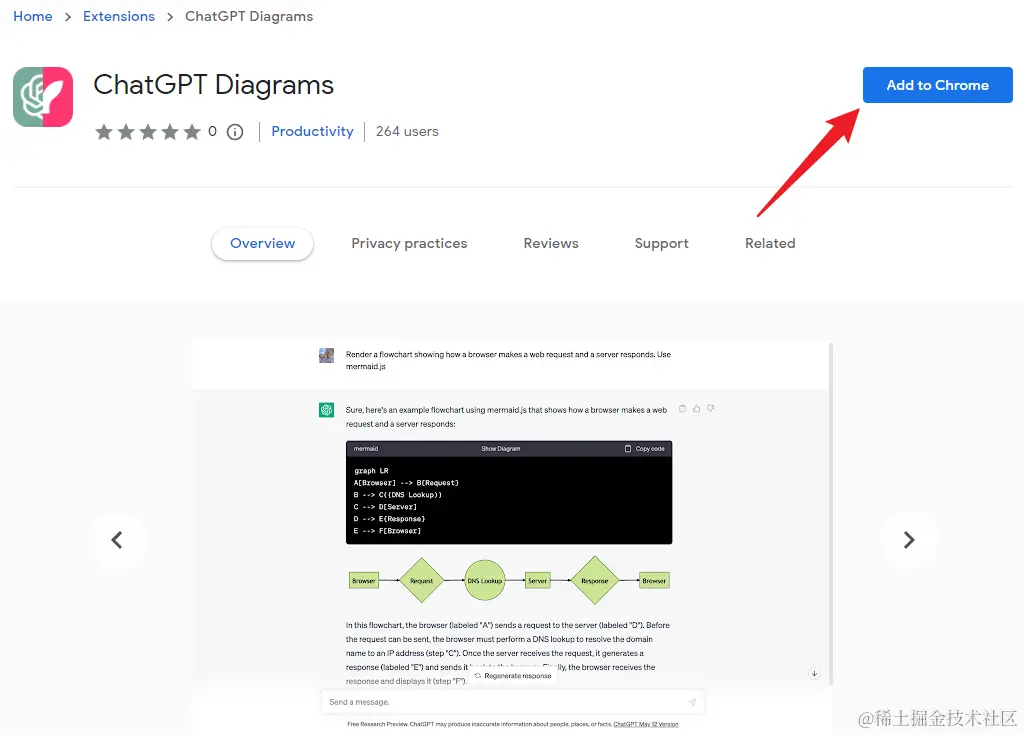Click the Server node in flowchart
This screenshot has width=1024, height=735.
tap(537, 580)
